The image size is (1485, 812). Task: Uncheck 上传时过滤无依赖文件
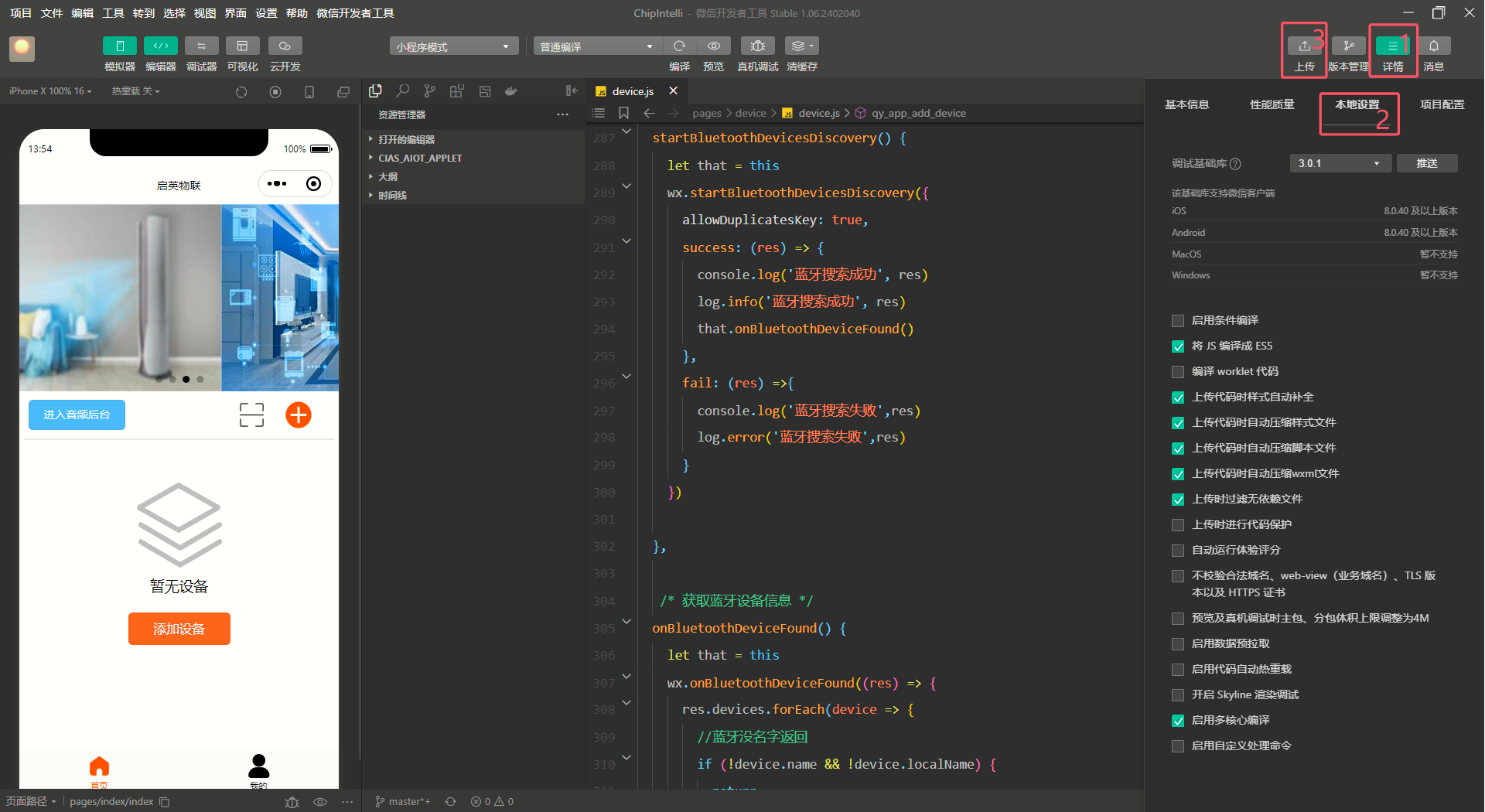pos(1178,500)
